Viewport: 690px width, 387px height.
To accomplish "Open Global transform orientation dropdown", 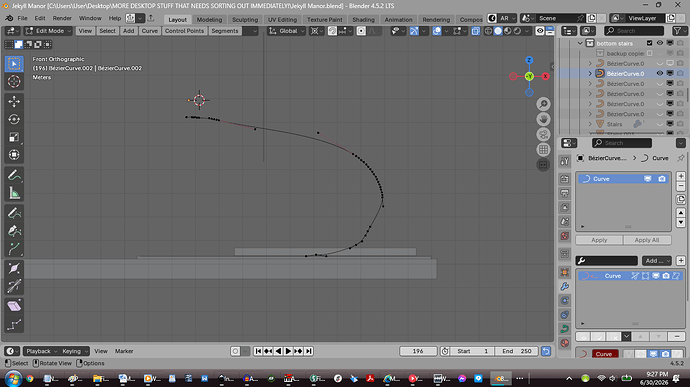I will [x=286, y=31].
